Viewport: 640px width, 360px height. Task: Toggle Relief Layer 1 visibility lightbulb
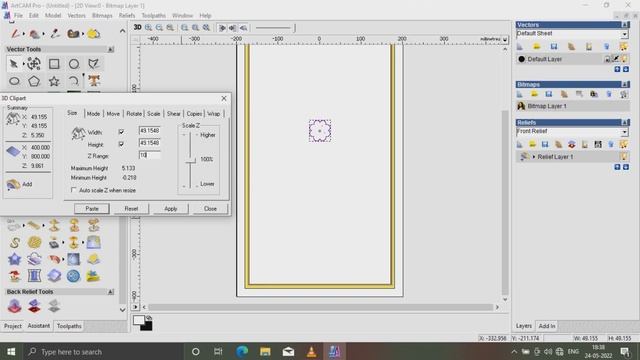624,157
